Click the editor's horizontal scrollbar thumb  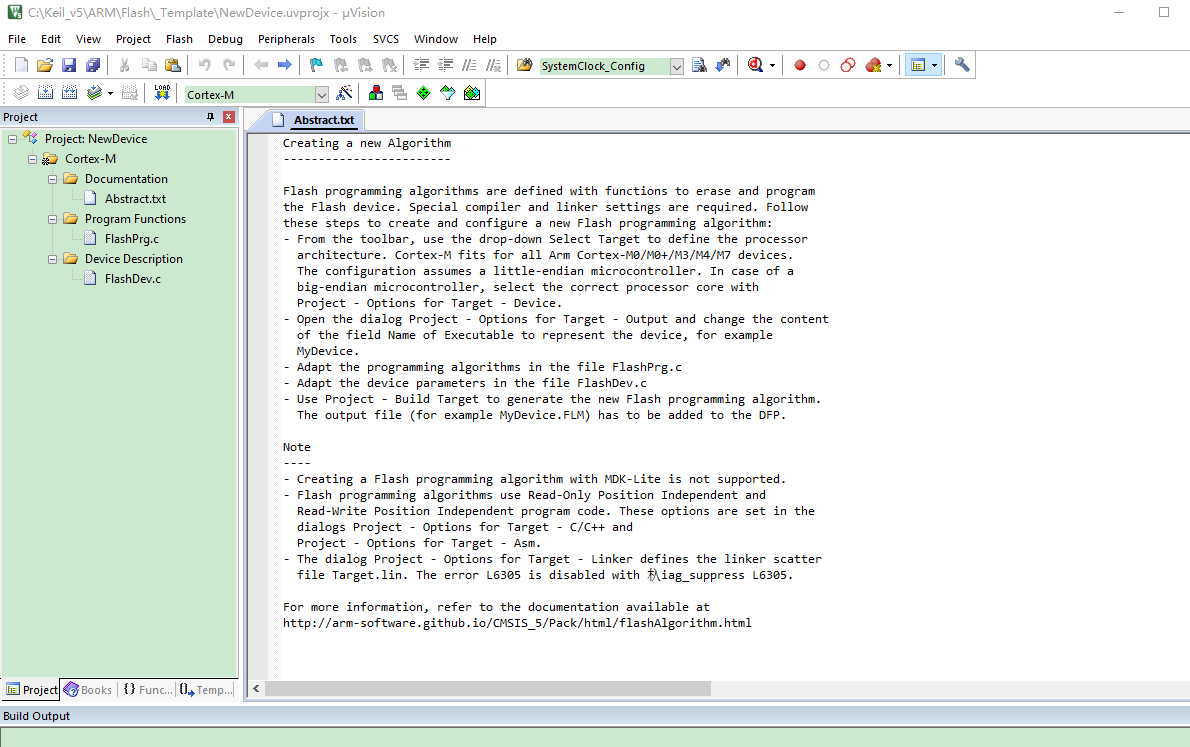(487, 689)
